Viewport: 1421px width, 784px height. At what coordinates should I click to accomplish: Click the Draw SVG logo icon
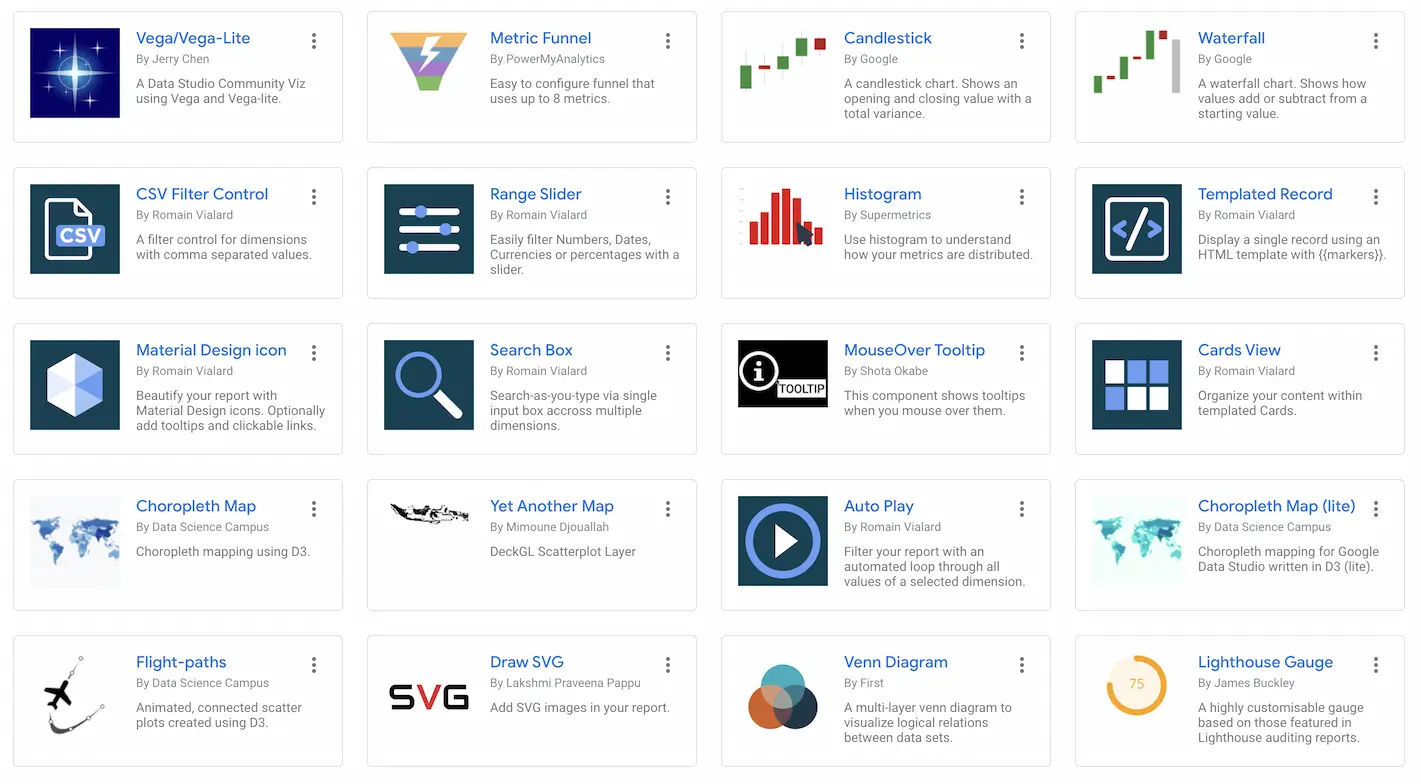click(x=429, y=696)
